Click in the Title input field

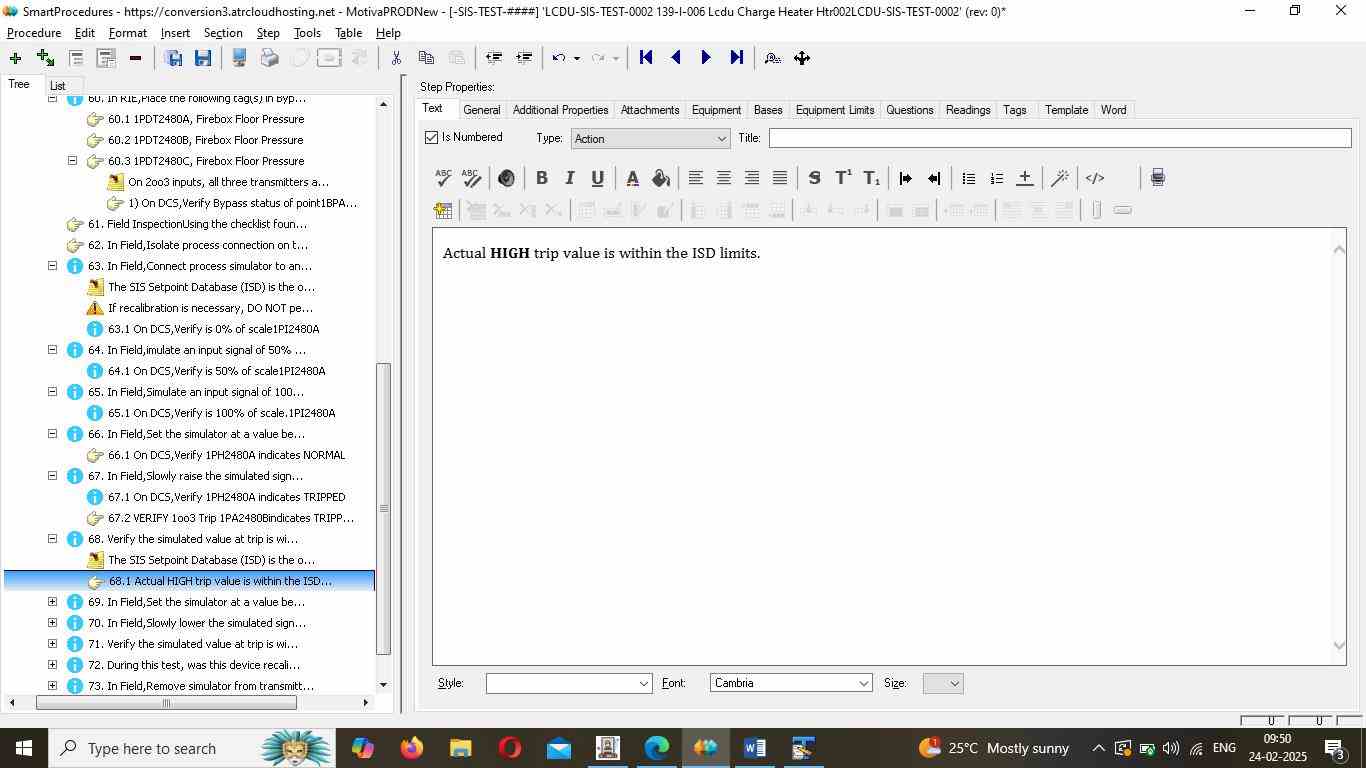[1059, 139]
